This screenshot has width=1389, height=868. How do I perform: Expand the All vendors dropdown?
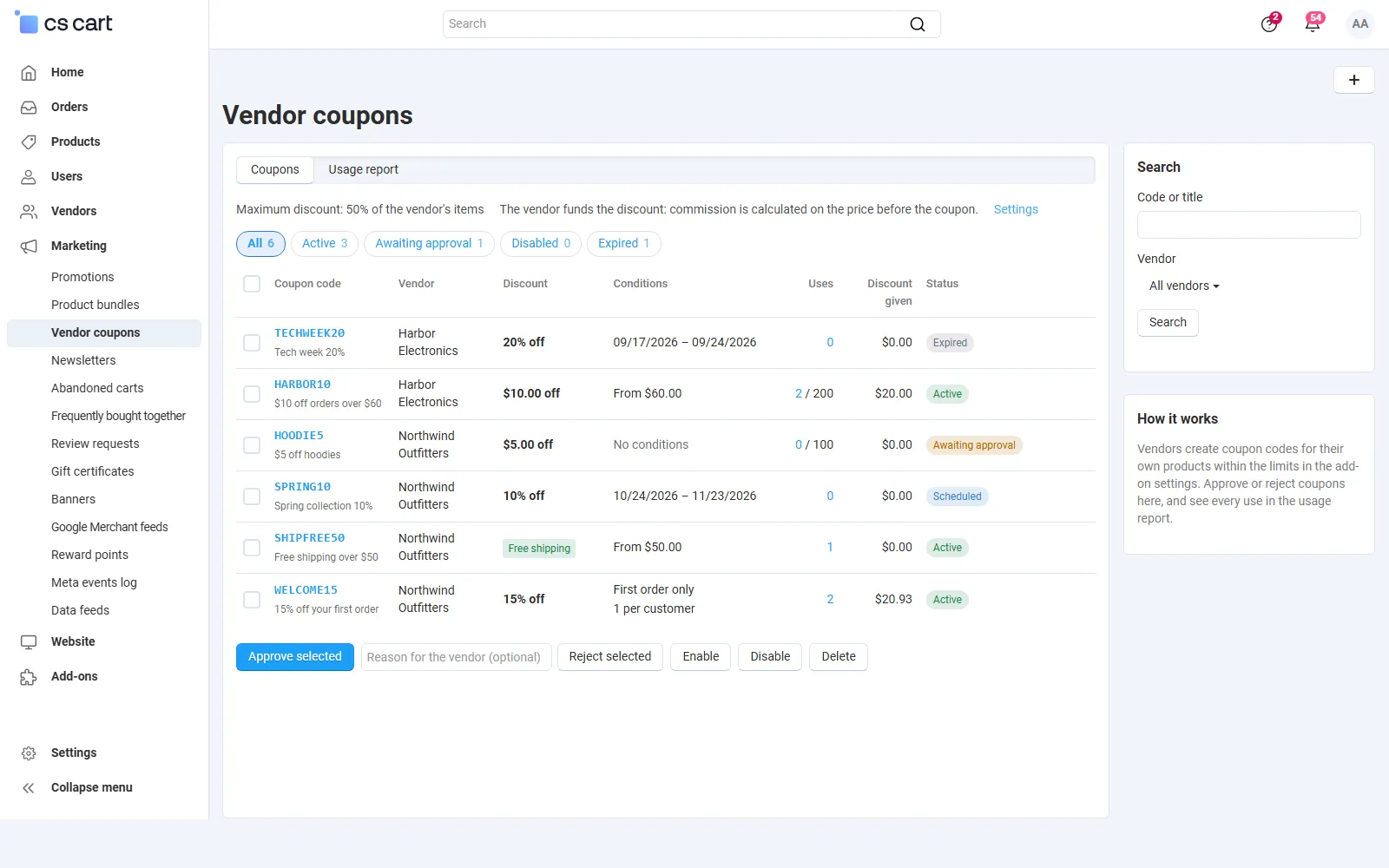pyautogui.click(x=1184, y=286)
